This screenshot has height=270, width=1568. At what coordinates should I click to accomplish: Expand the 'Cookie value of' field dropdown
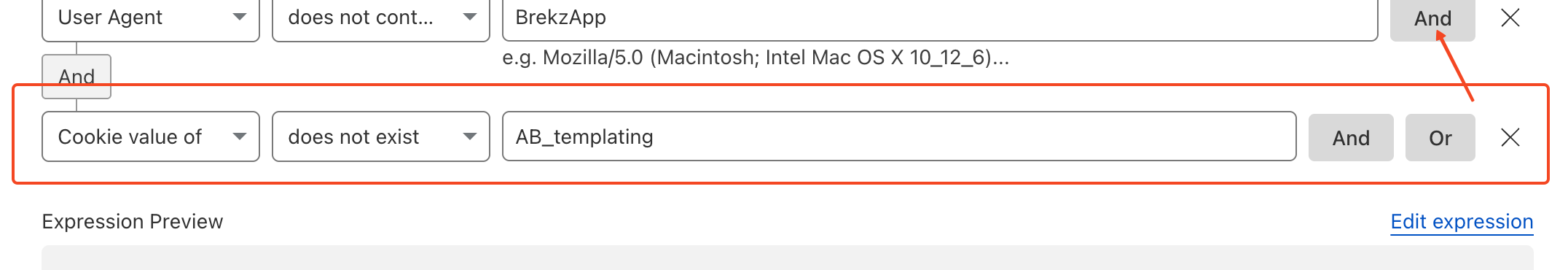[151, 136]
